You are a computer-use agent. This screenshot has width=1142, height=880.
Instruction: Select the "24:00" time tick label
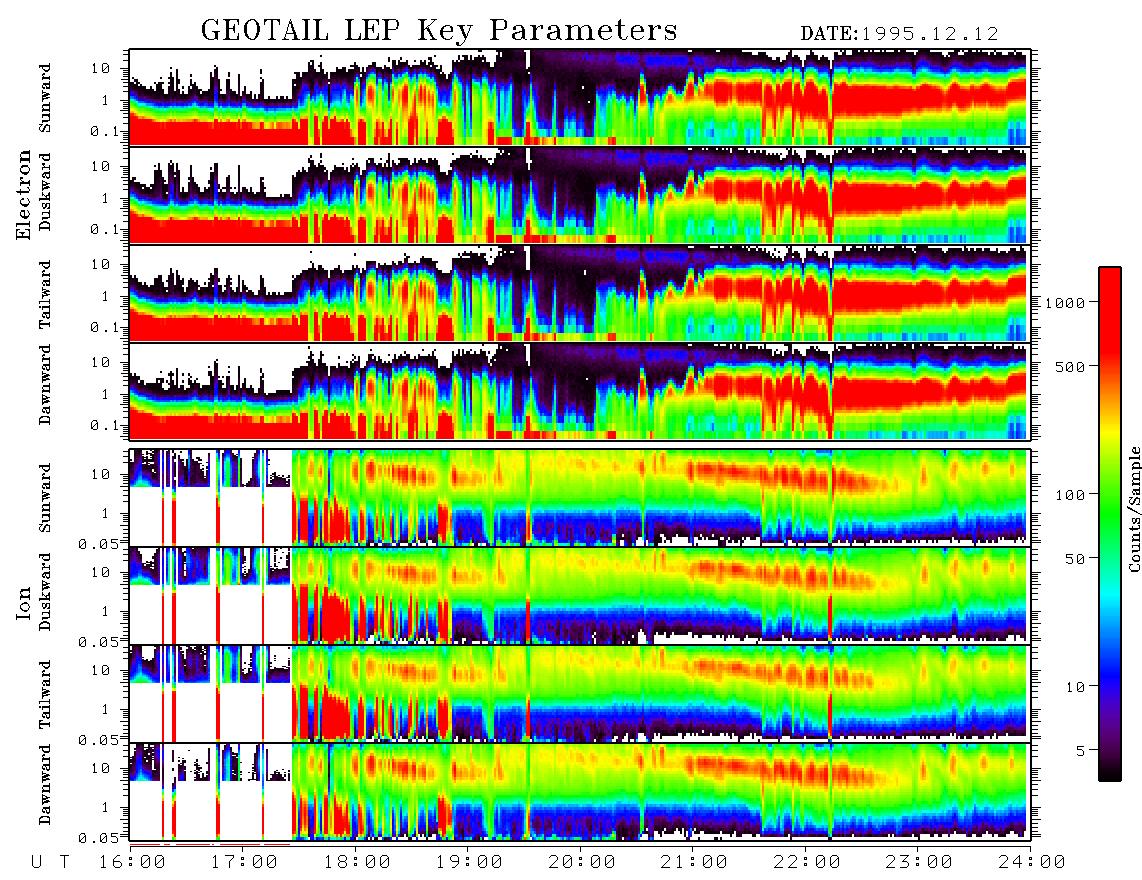click(1032, 863)
